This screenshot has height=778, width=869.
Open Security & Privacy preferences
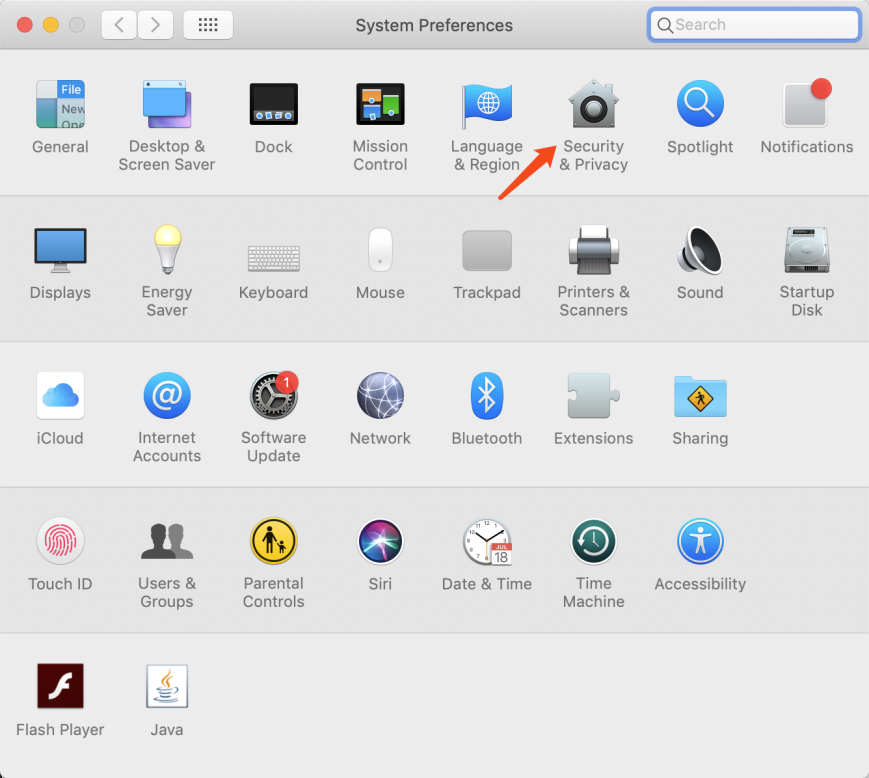coord(593,106)
